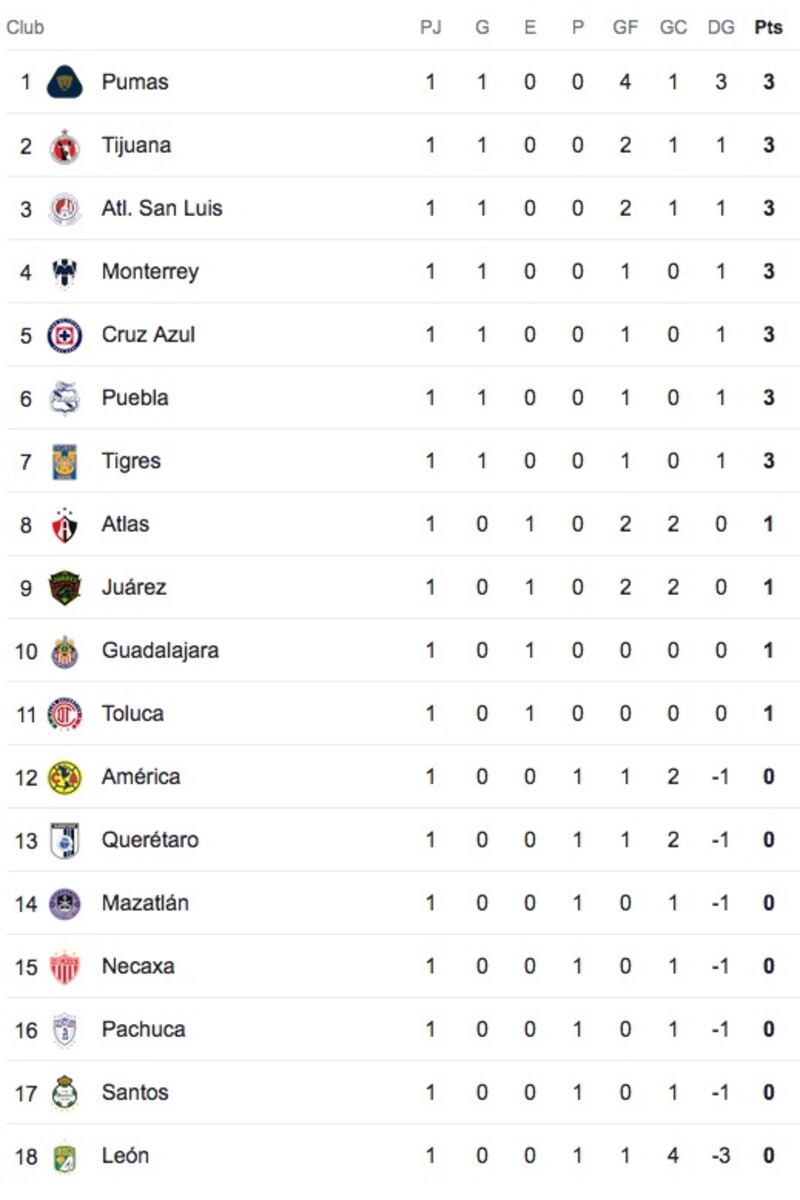Open the Toluca team link

pos(133,714)
